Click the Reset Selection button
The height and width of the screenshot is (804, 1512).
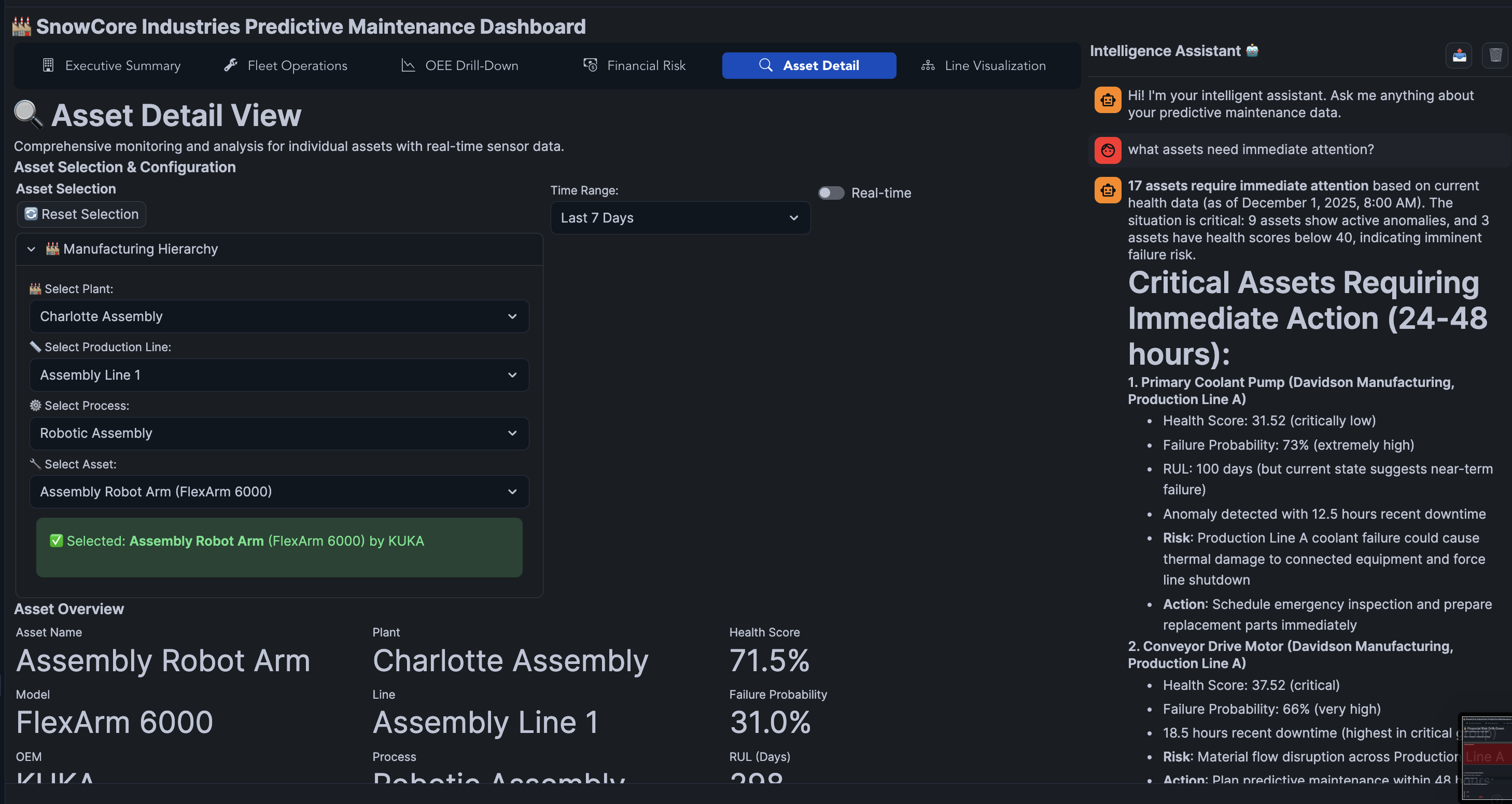[x=81, y=214]
